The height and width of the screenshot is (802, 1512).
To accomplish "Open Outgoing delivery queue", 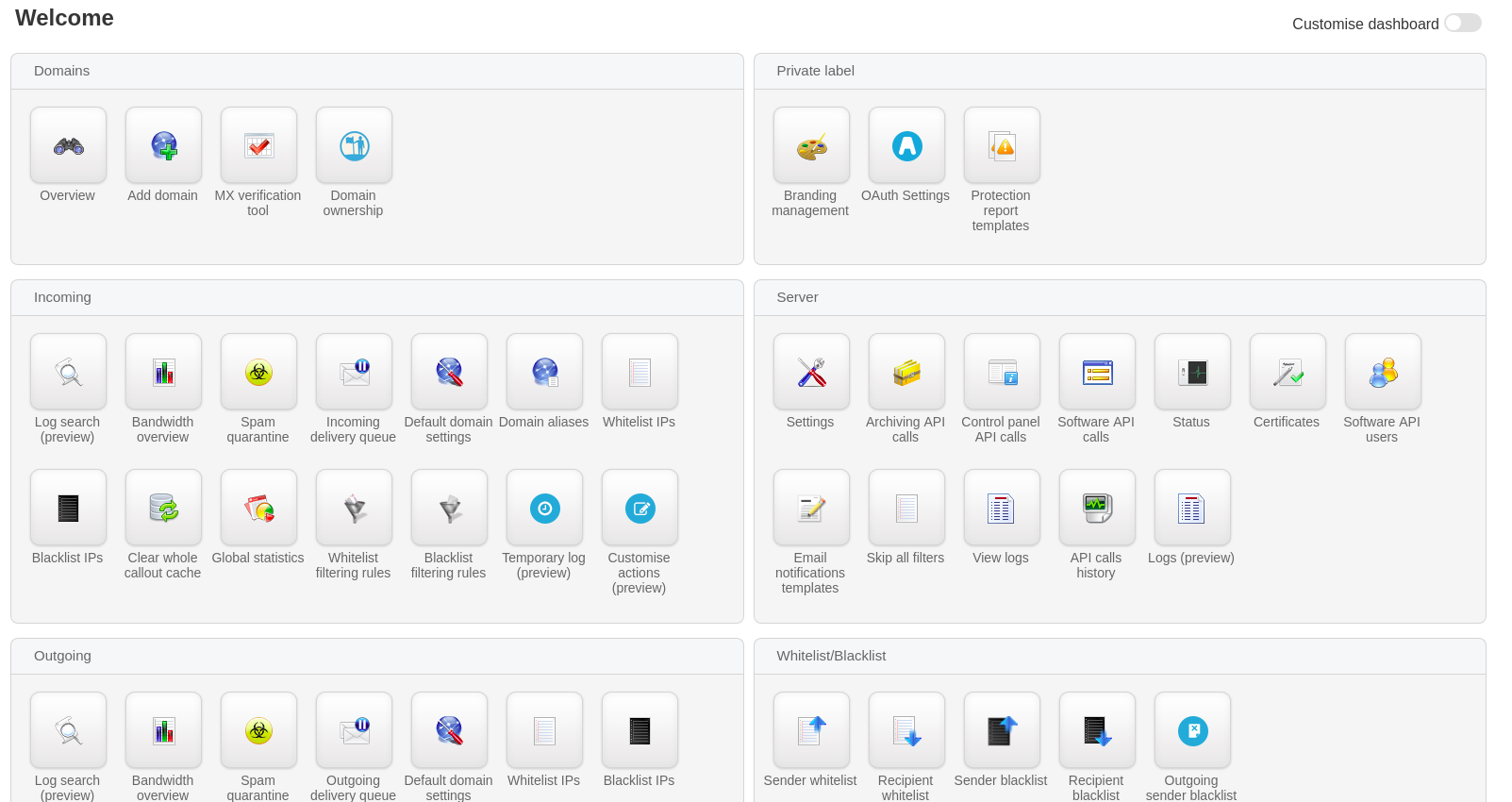I will click(x=354, y=730).
